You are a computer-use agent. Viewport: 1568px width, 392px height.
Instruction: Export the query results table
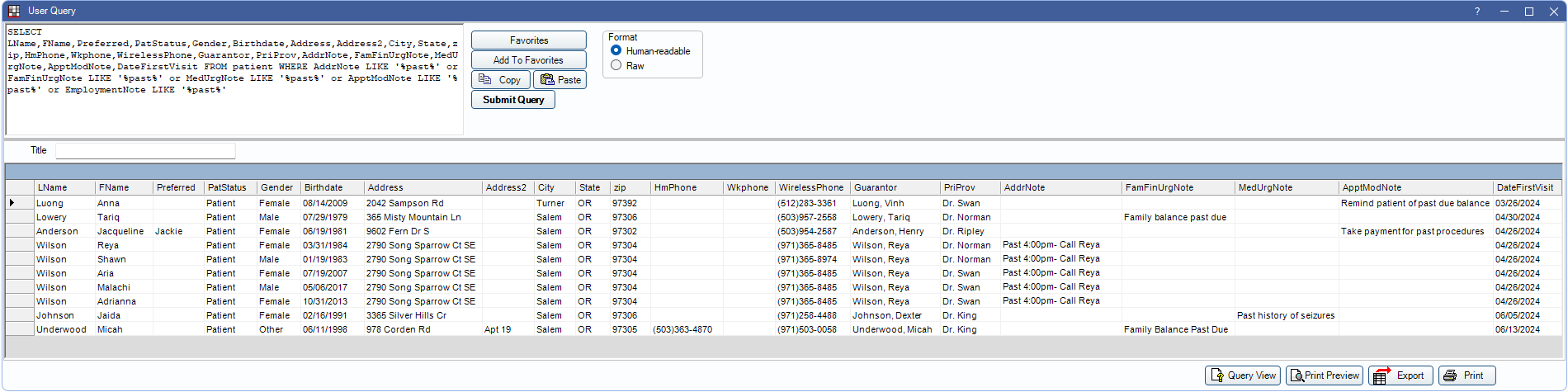tap(1400, 375)
